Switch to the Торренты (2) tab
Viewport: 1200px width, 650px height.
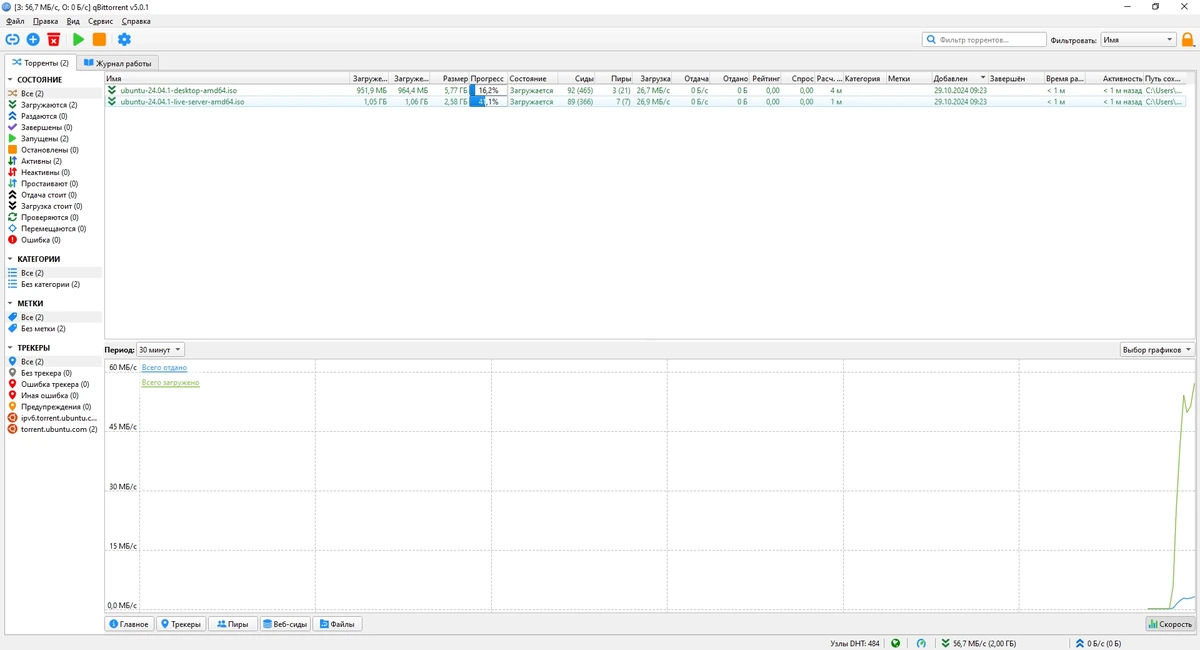pyautogui.click(x=40, y=63)
